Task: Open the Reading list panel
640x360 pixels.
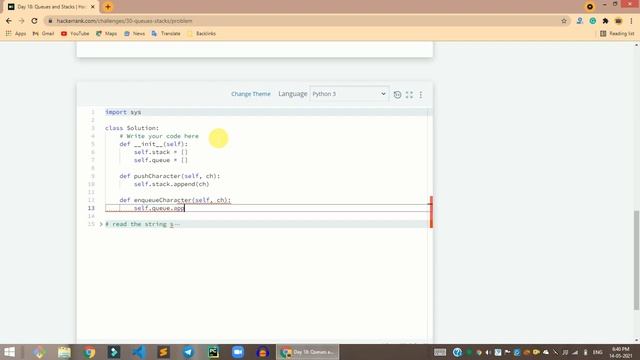Action: [x=617, y=33]
